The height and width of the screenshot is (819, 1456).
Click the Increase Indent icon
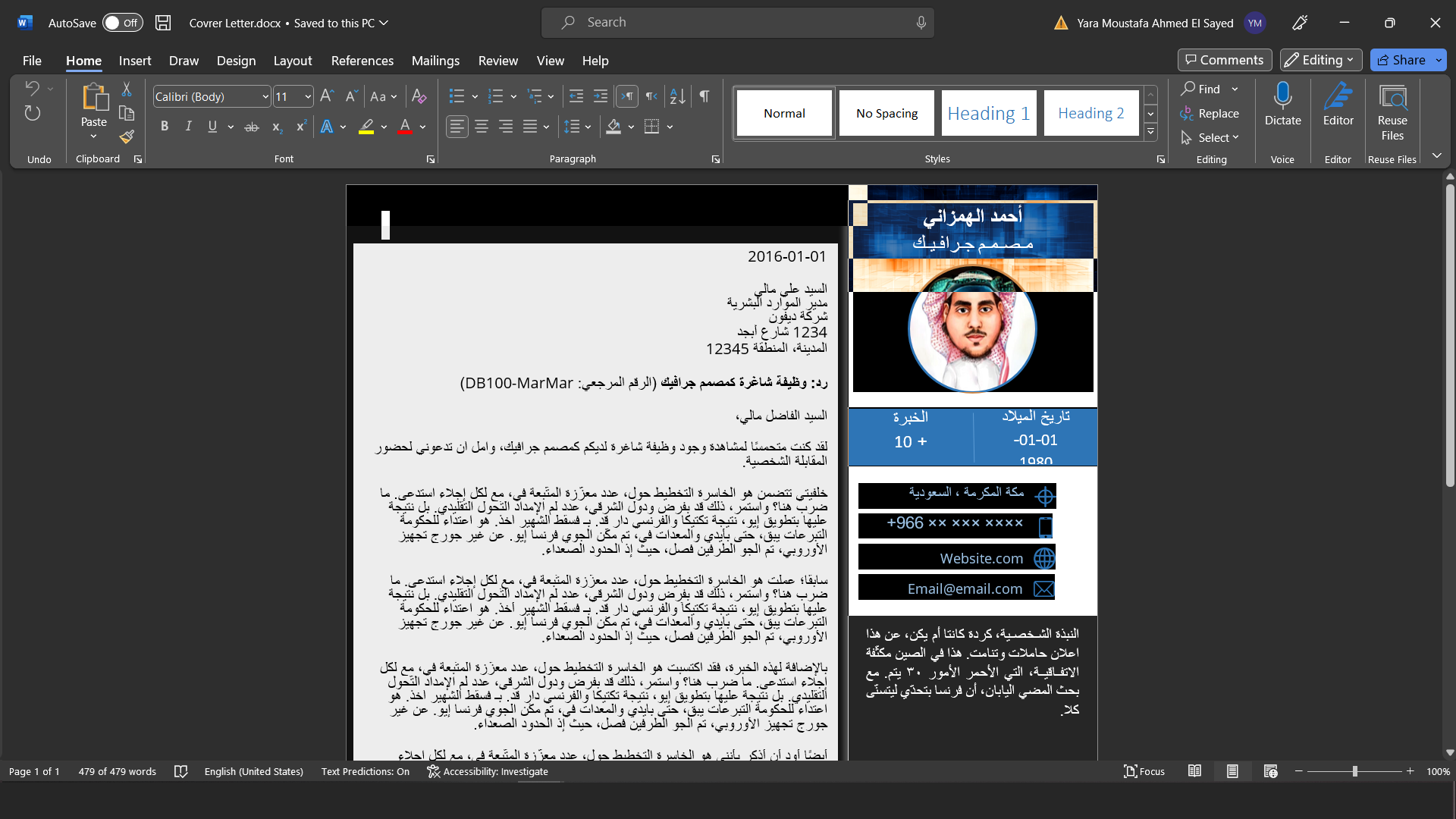pyautogui.click(x=601, y=96)
